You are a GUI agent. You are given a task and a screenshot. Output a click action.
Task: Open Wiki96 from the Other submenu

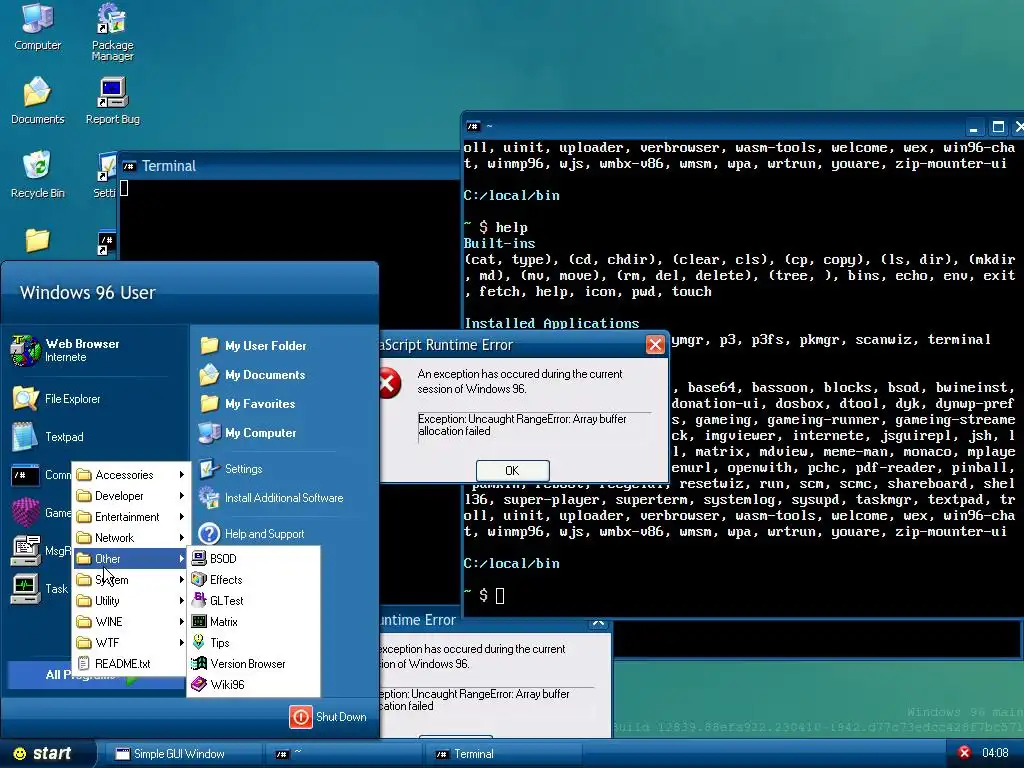tap(253, 684)
